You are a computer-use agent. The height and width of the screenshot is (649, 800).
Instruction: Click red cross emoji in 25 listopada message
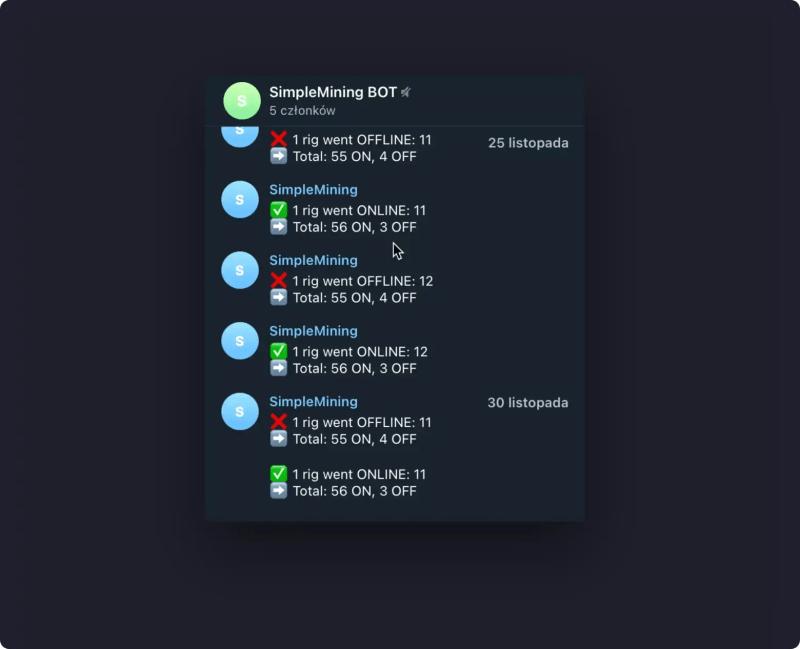tap(279, 139)
